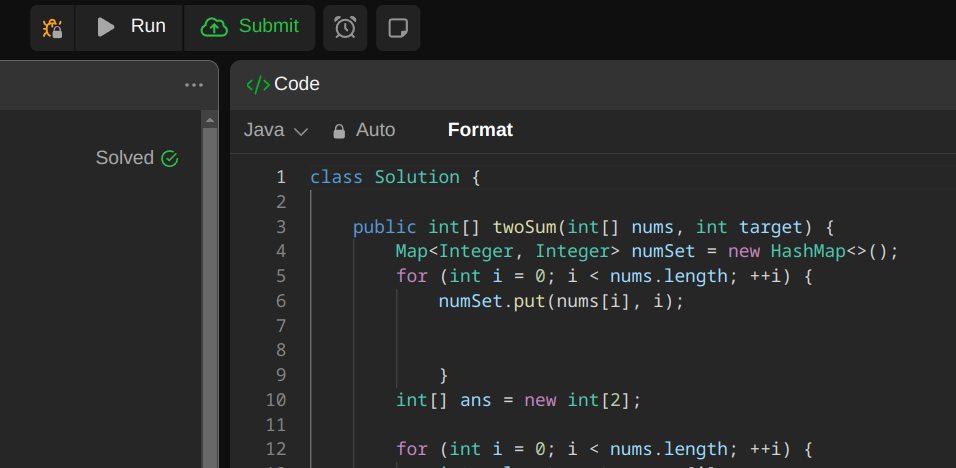The height and width of the screenshot is (468, 956).
Task: Run the code with the Run button
Action: pos(129,28)
